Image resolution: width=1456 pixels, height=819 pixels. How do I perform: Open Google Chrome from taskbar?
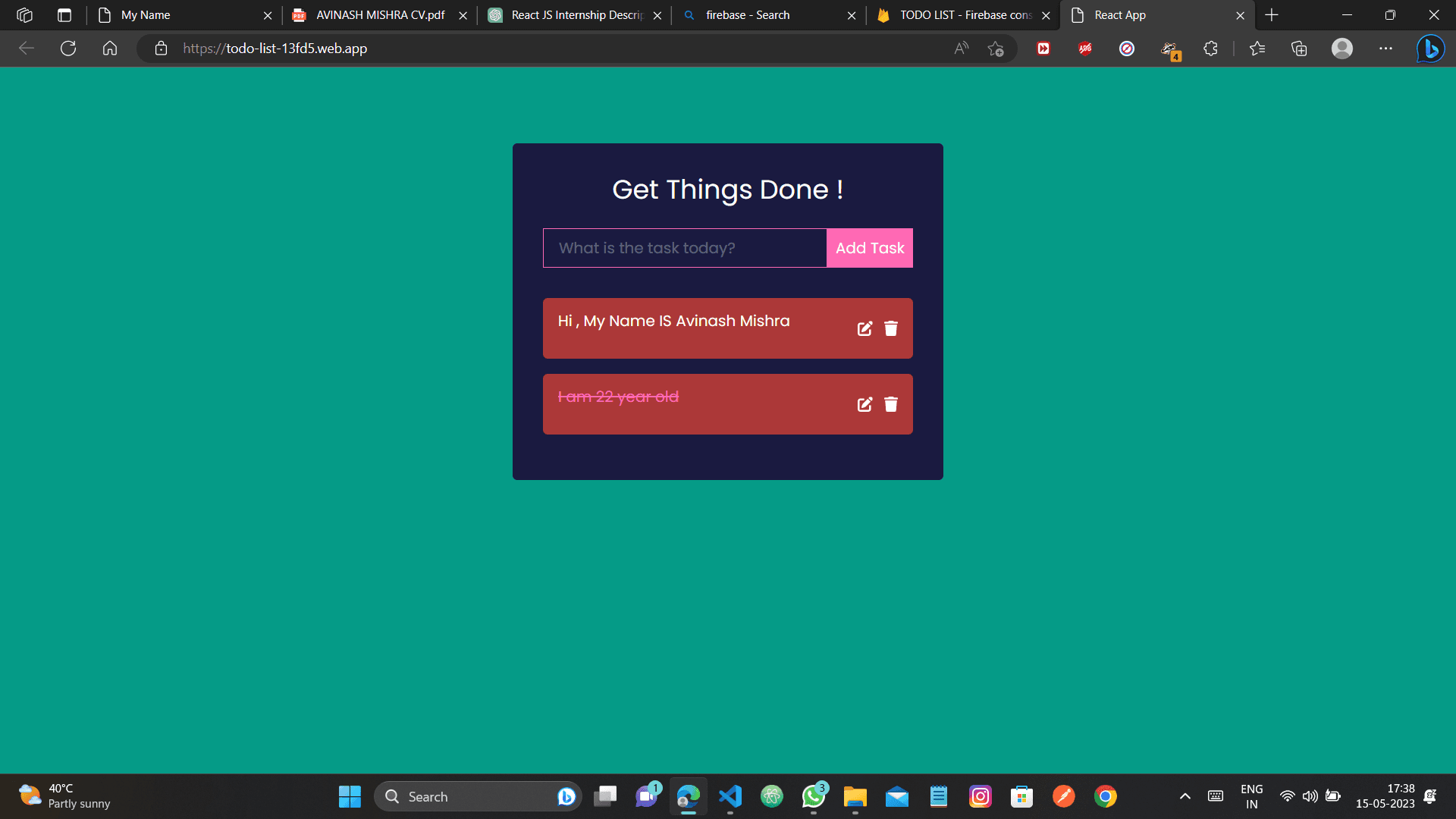tap(1106, 796)
